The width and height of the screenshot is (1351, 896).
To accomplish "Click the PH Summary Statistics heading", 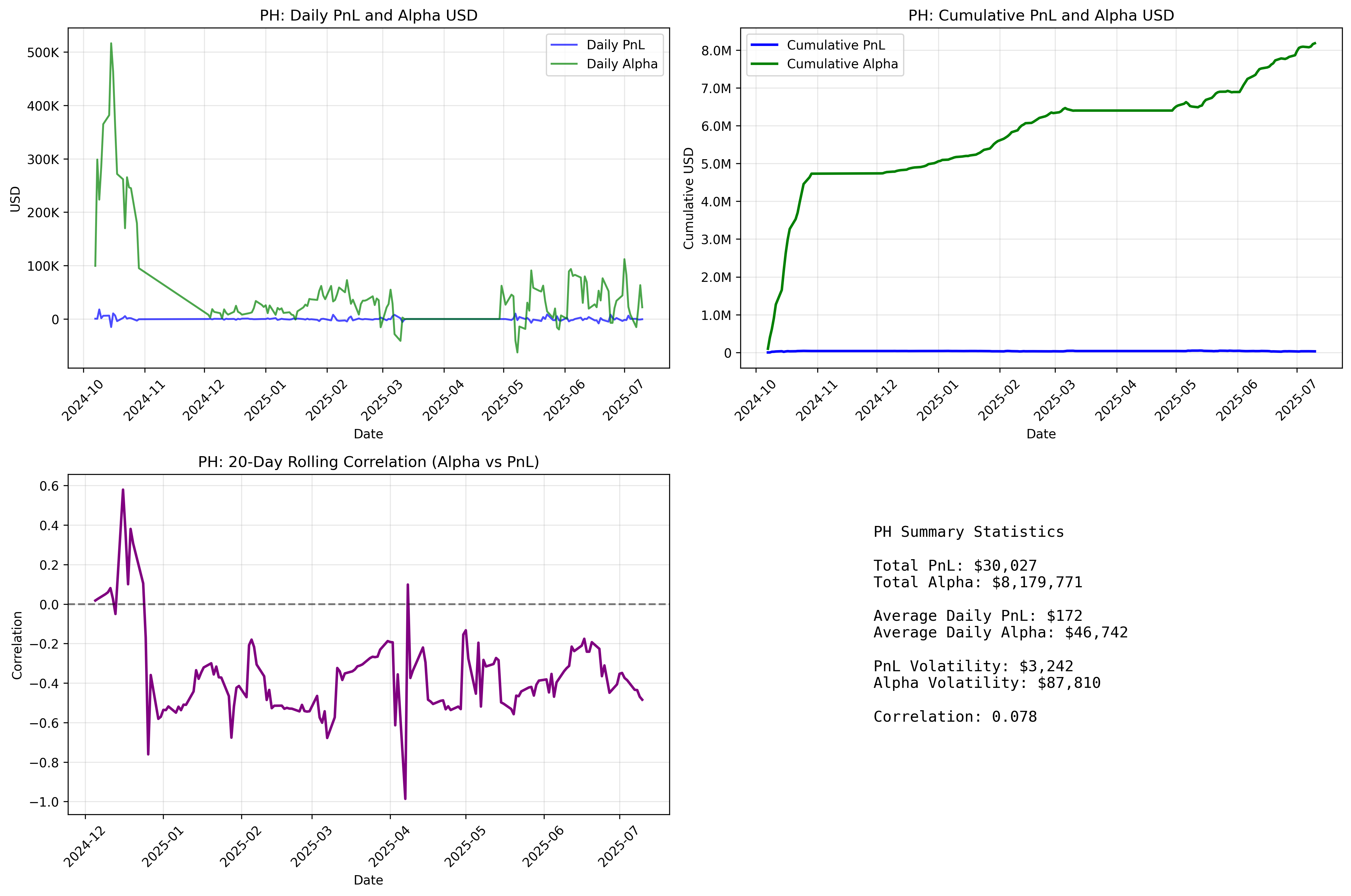I will click(968, 532).
